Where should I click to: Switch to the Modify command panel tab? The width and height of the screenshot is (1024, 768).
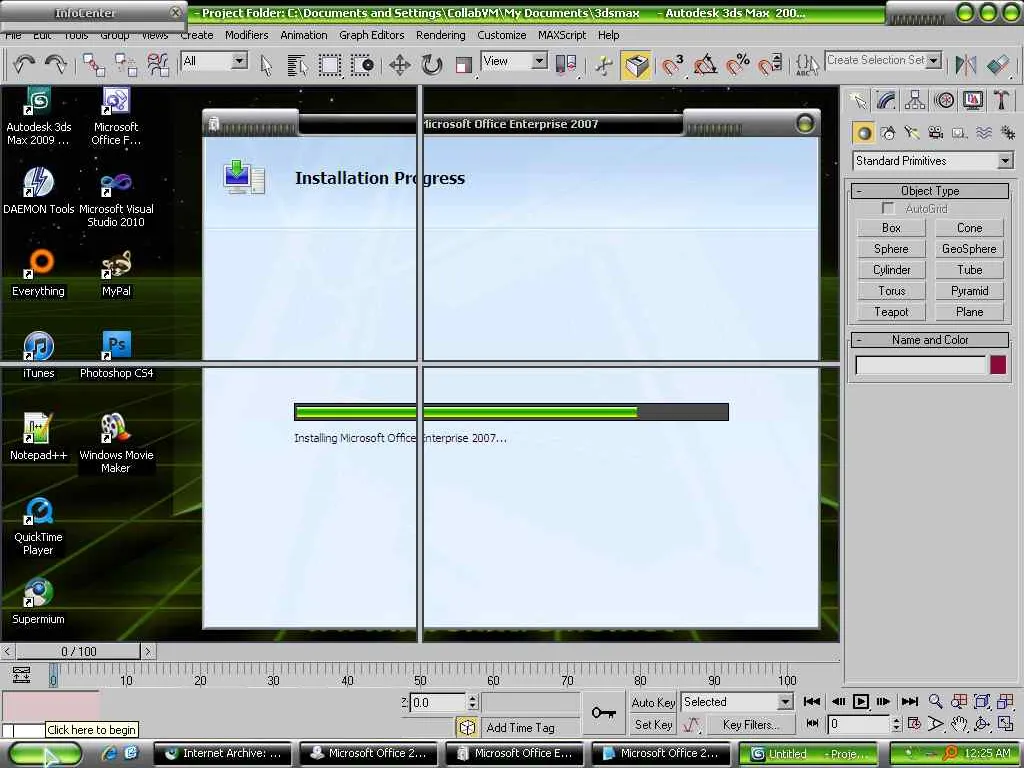pos(886,101)
